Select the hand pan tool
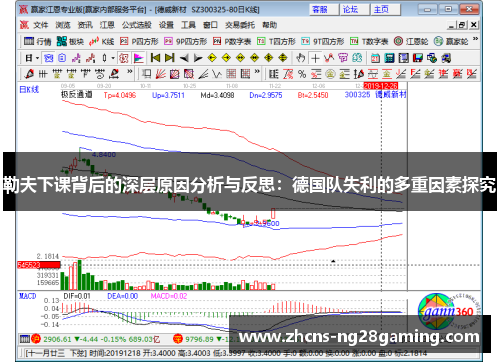Viewport: 500px width, 362px height. pyautogui.click(x=301, y=58)
